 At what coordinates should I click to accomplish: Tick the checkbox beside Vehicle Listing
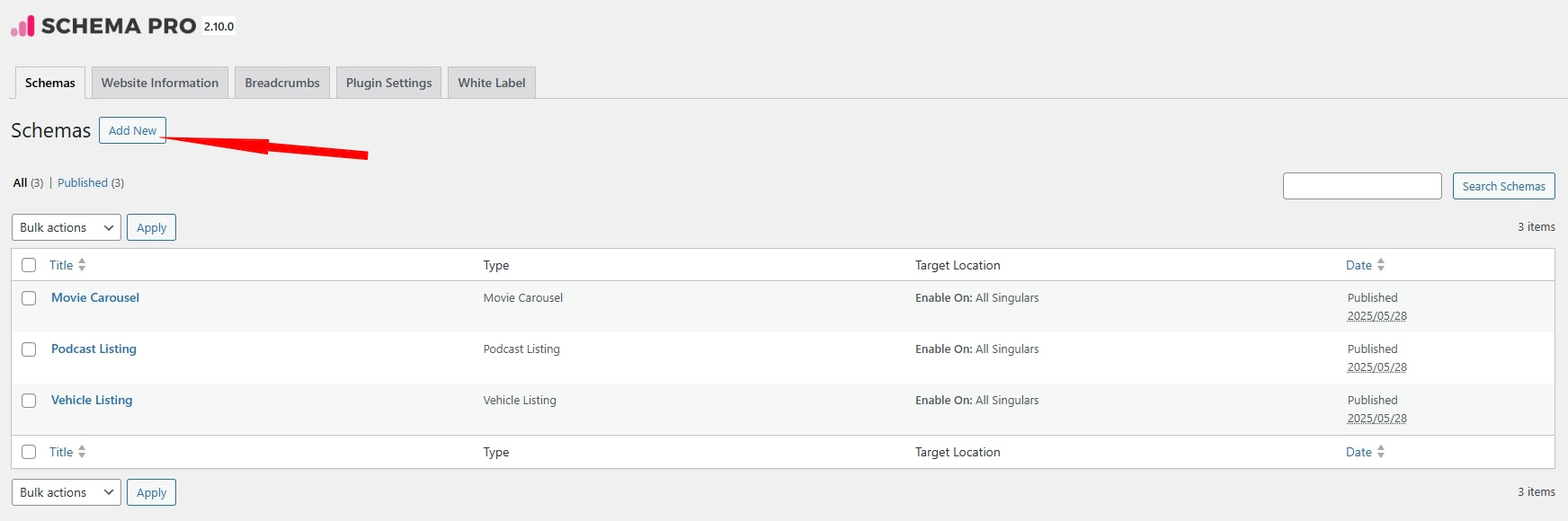28,400
